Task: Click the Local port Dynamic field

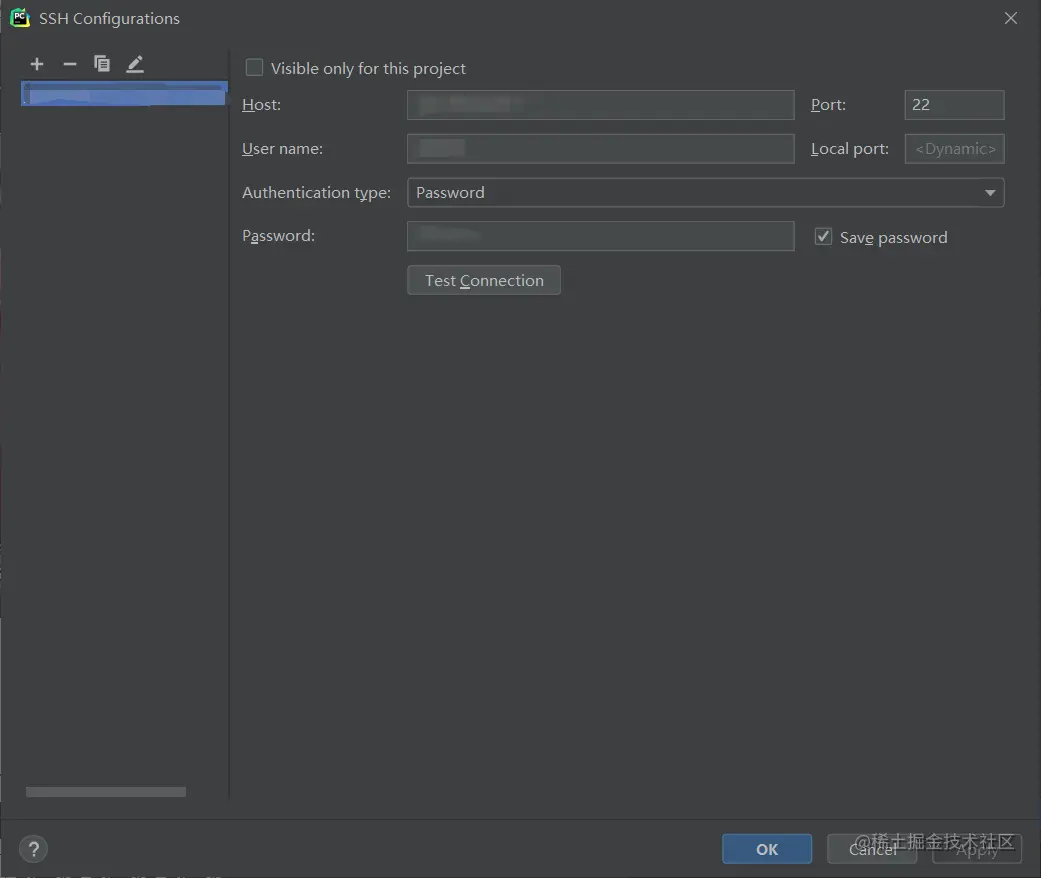Action: click(x=953, y=148)
